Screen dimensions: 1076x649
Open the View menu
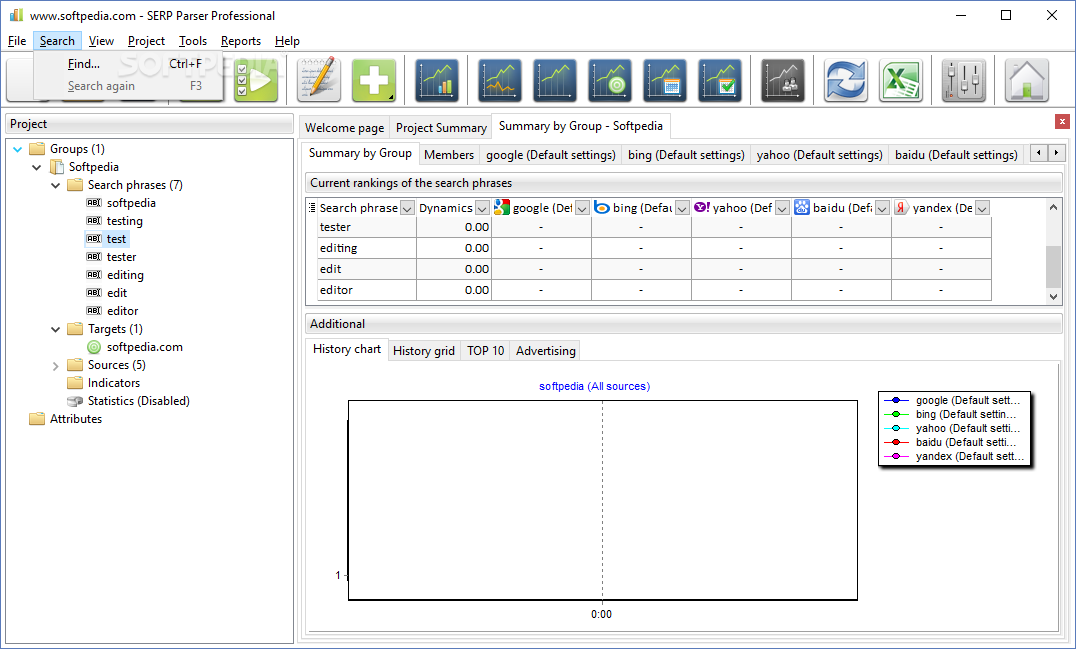coord(101,41)
